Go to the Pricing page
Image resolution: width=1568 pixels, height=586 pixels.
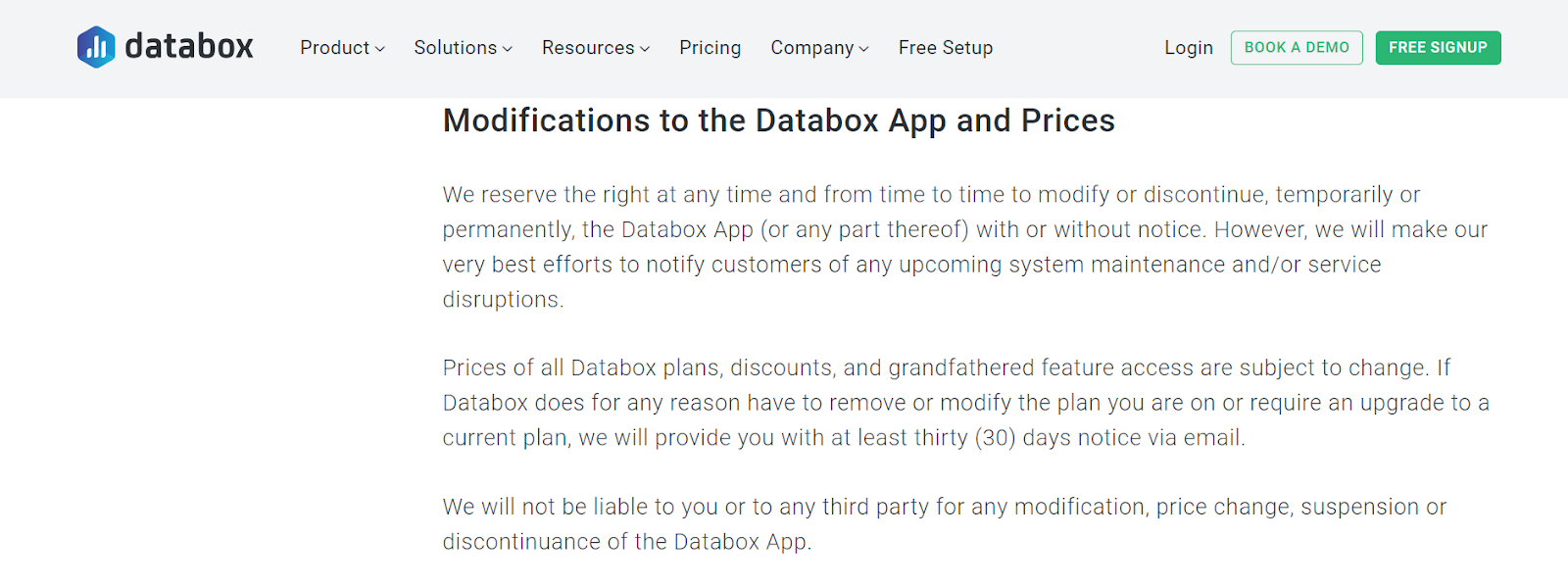tap(710, 48)
